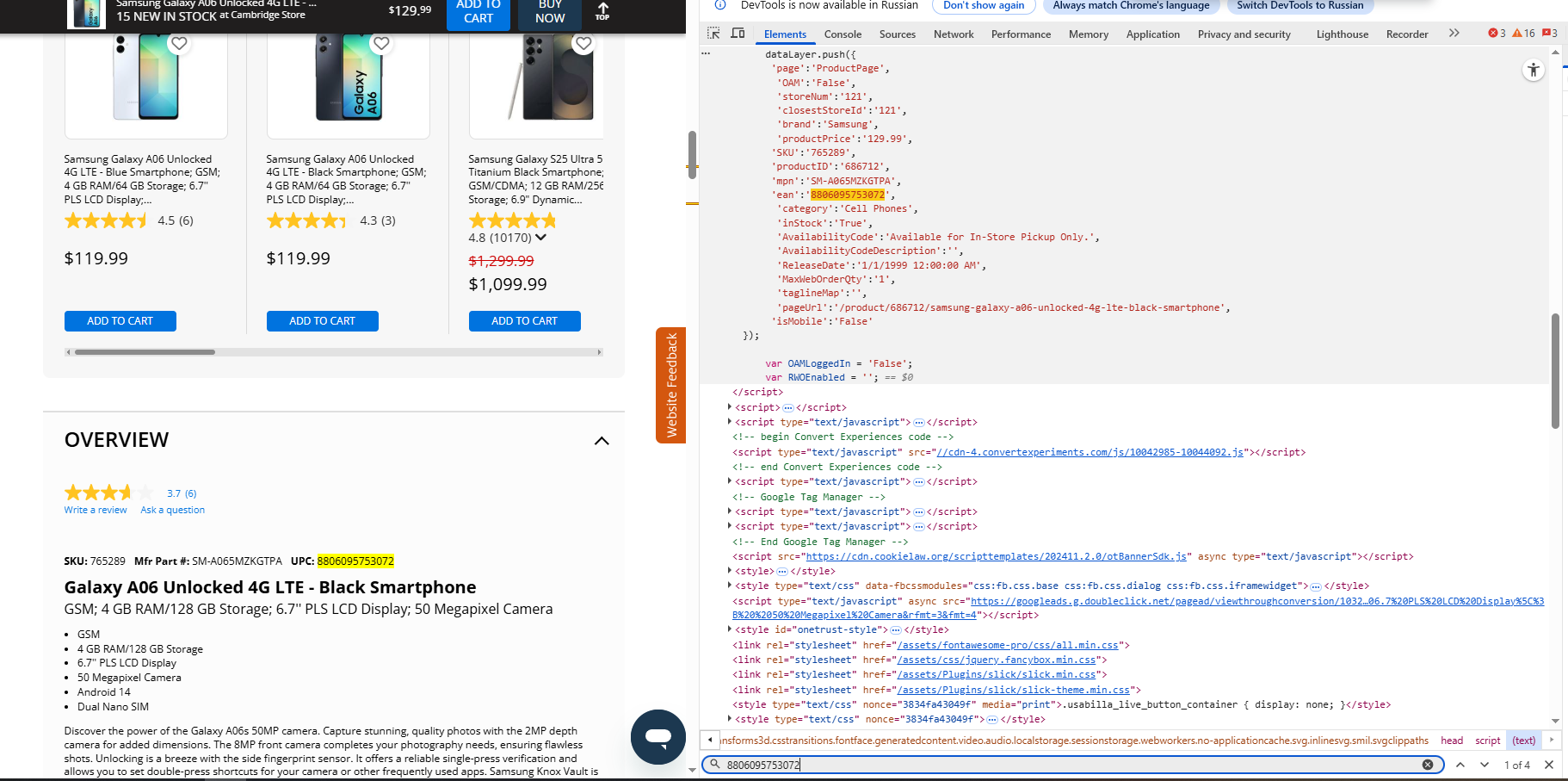
Task: Click Don't show again in language banner
Action: pos(984,6)
